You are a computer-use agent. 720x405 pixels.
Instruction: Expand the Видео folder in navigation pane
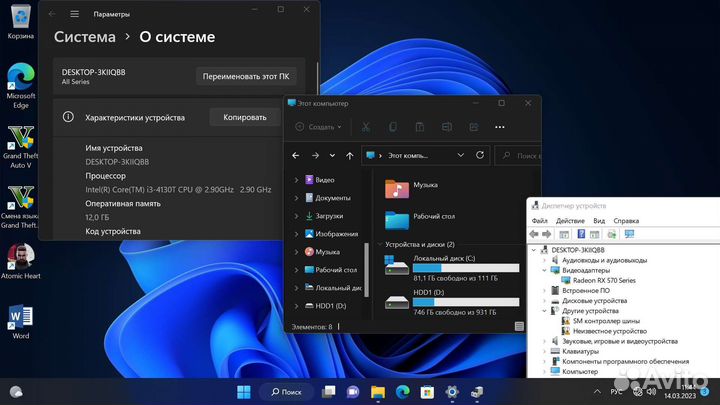(296, 180)
